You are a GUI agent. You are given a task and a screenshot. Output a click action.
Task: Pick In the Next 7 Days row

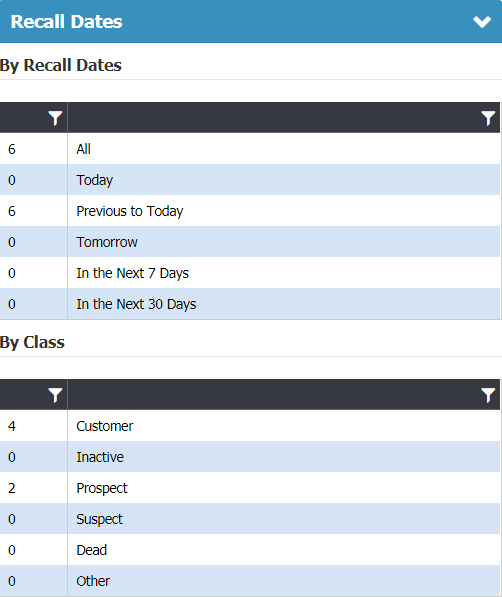click(x=250, y=273)
